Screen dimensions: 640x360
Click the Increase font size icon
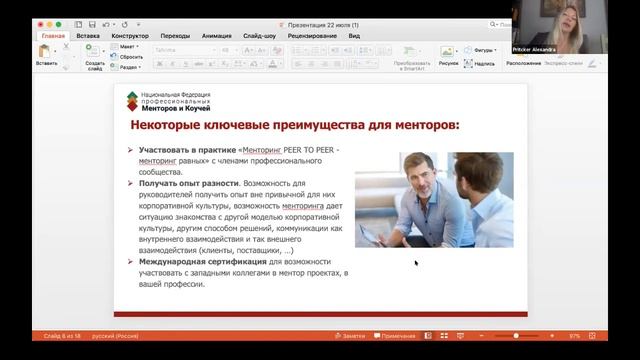tap(248, 50)
